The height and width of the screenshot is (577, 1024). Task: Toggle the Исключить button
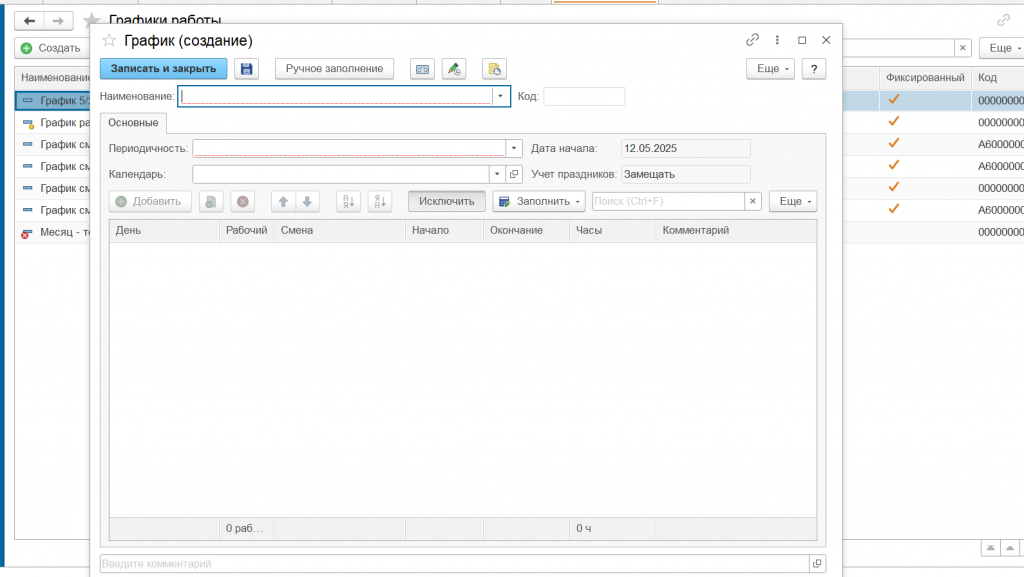(446, 201)
